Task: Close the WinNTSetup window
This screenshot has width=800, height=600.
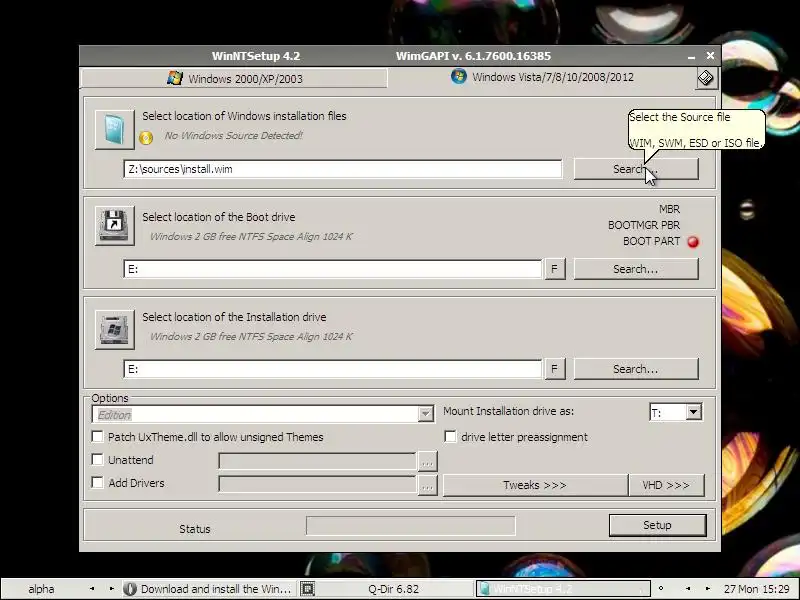Action: point(710,56)
